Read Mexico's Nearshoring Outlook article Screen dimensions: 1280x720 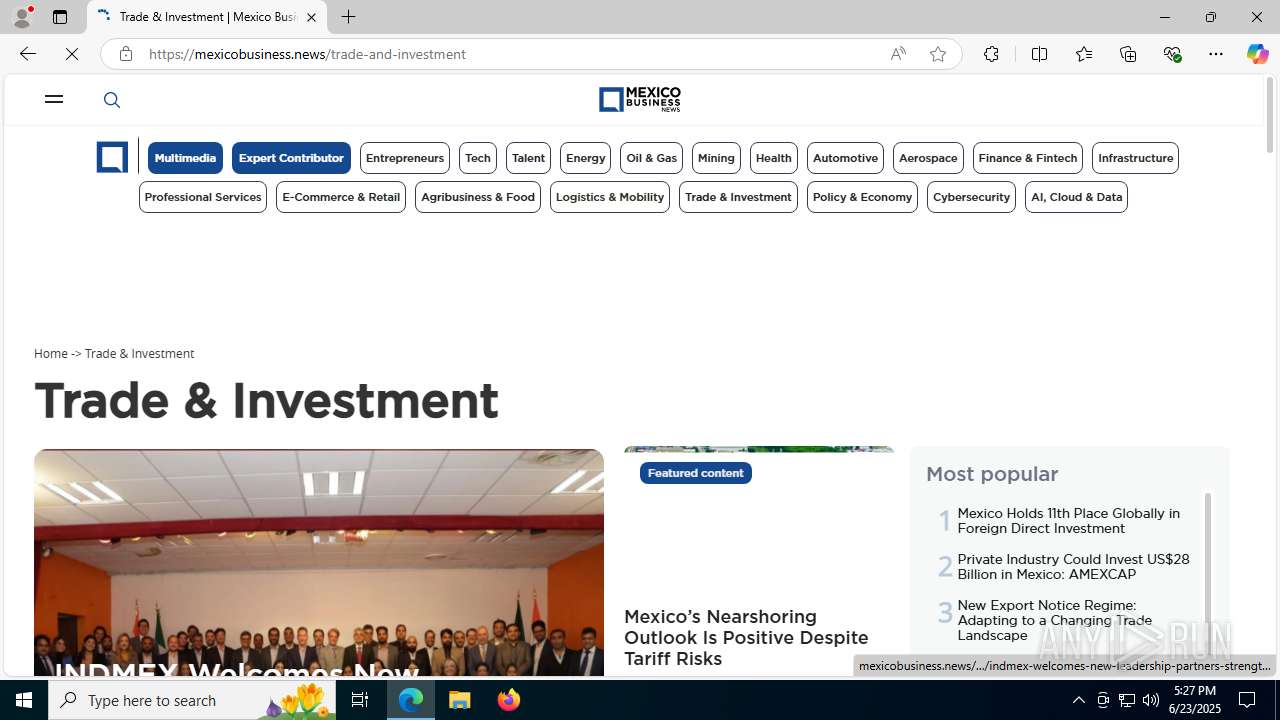click(x=746, y=638)
